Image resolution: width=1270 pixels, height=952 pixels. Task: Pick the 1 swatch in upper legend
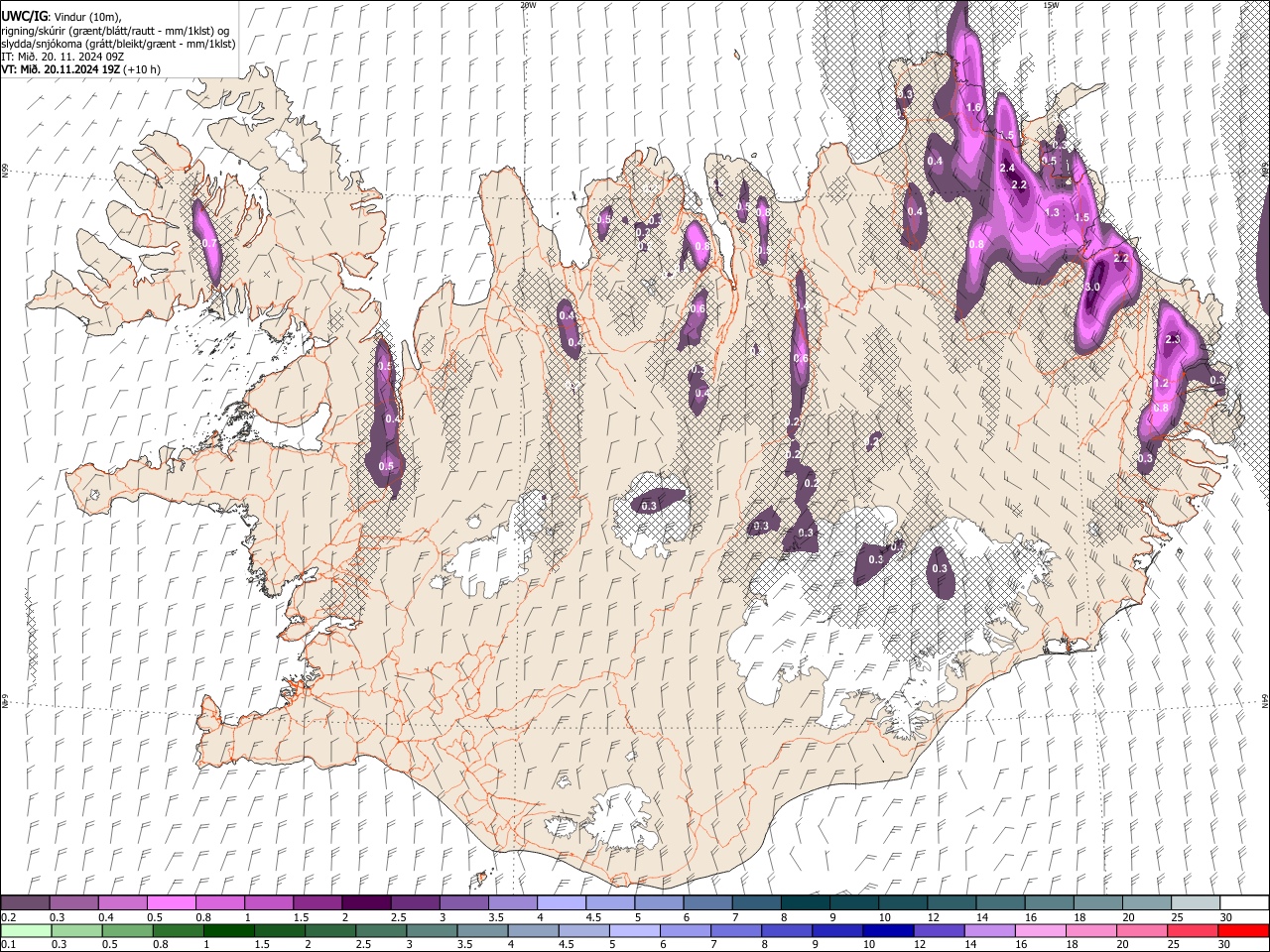(268, 902)
